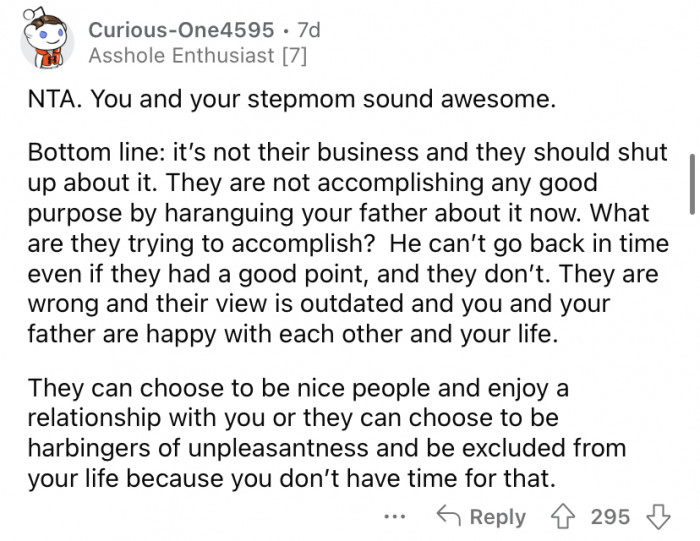Image resolution: width=700 pixels, height=541 pixels.
Task: Click the 295 vote count
Action: tap(610, 516)
